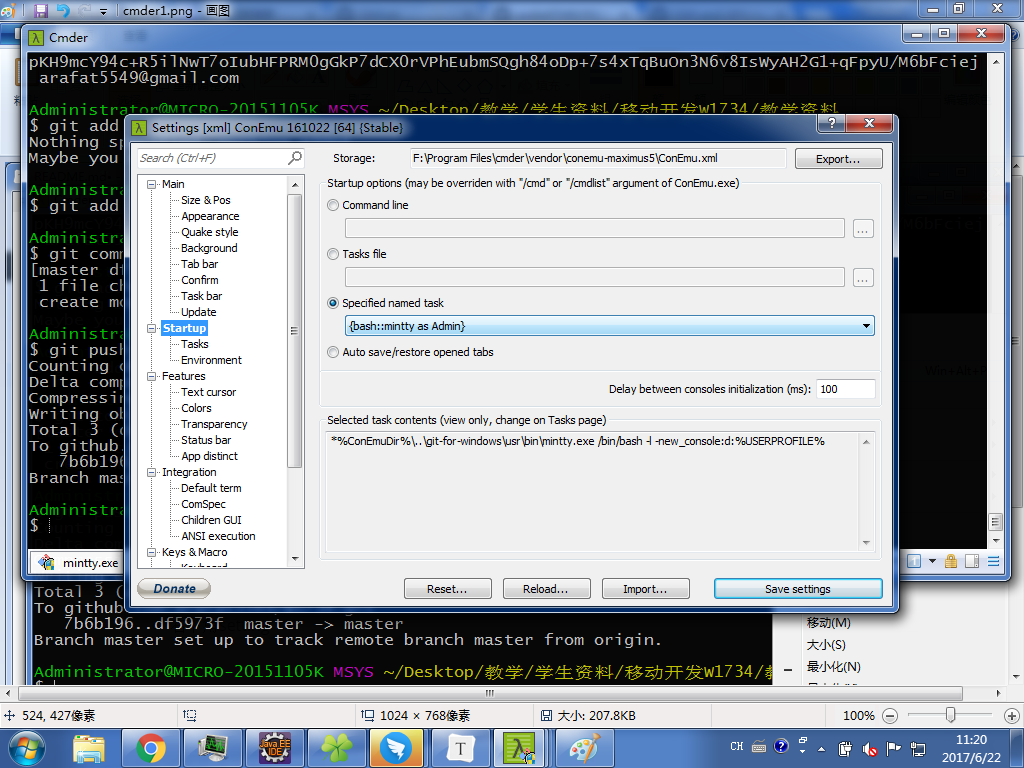Image resolution: width=1024 pixels, height=768 pixels.
Task: Open the Tasks page under Startup
Action: (195, 344)
